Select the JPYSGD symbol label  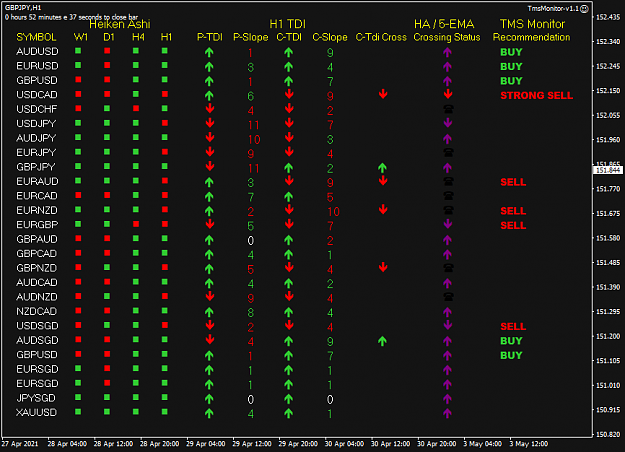(x=36, y=398)
